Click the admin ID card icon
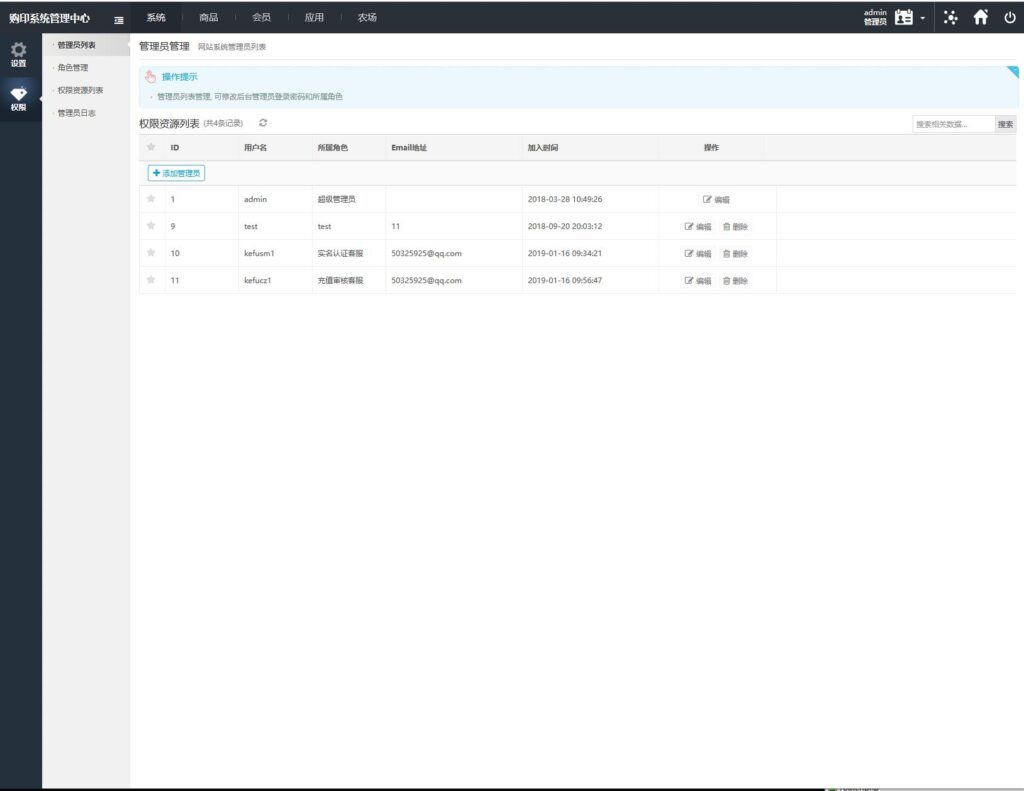Screen dimensions: 1024x791 (x=904, y=17)
